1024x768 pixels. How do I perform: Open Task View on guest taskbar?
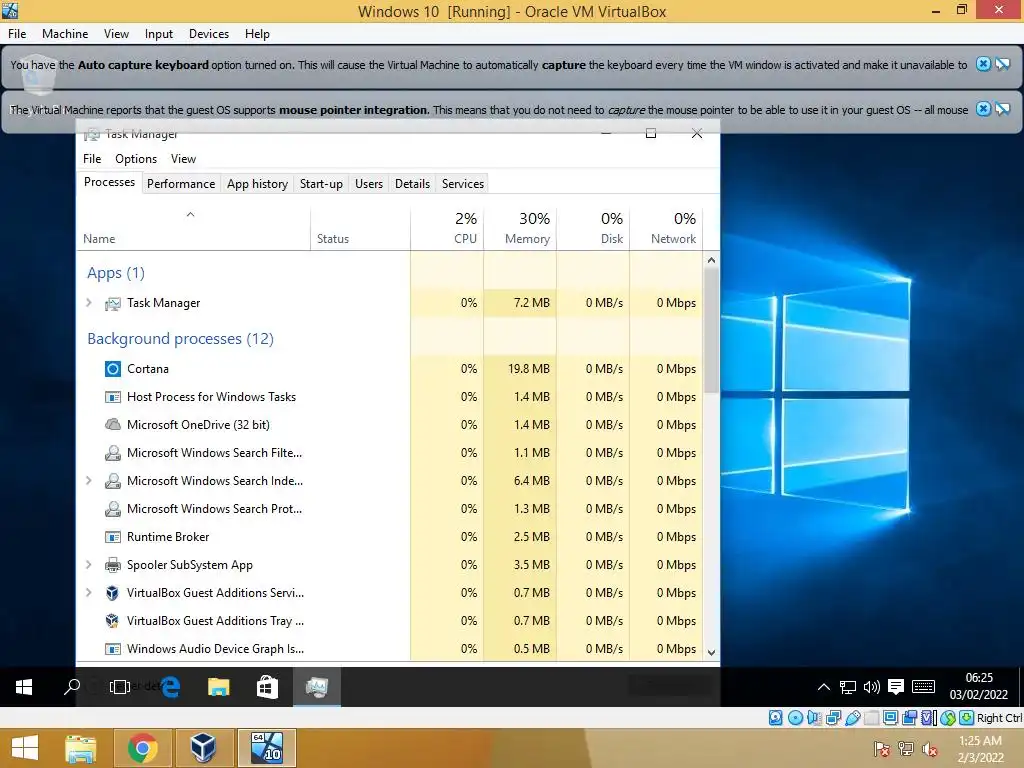pos(120,687)
